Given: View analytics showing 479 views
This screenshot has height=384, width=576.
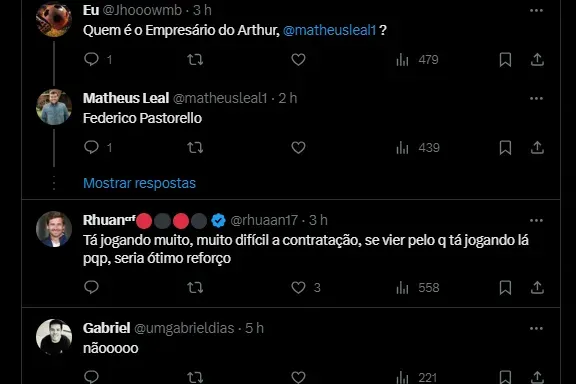Looking at the screenshot, I should [417, 60].
